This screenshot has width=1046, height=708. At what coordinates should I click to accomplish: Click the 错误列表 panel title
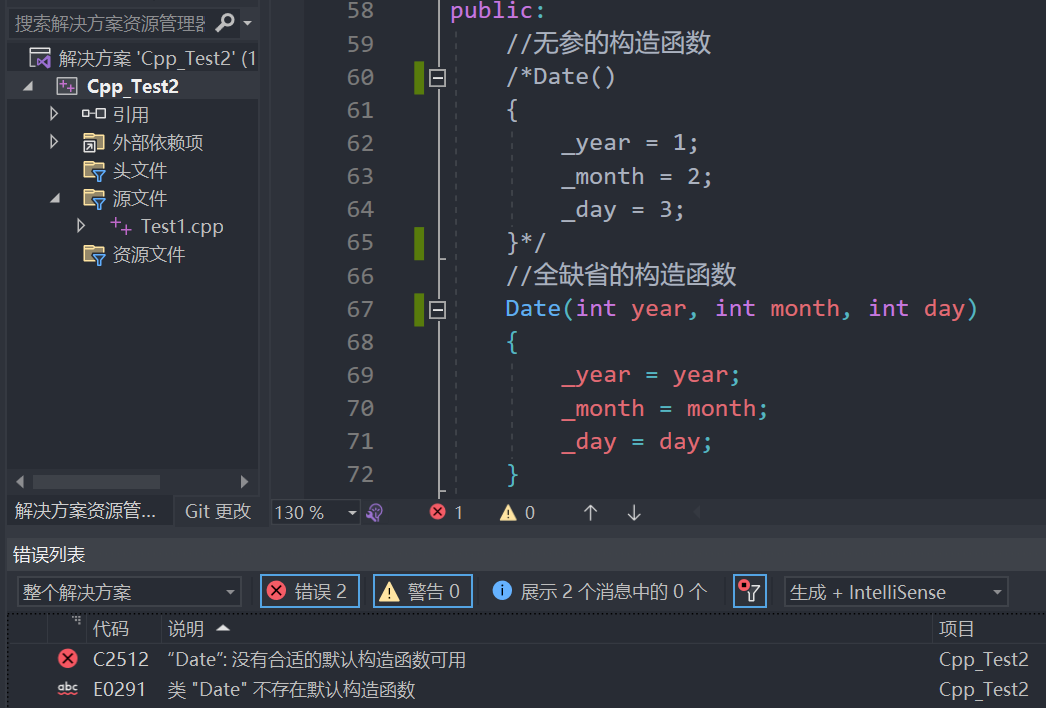(x=49, y=555)
